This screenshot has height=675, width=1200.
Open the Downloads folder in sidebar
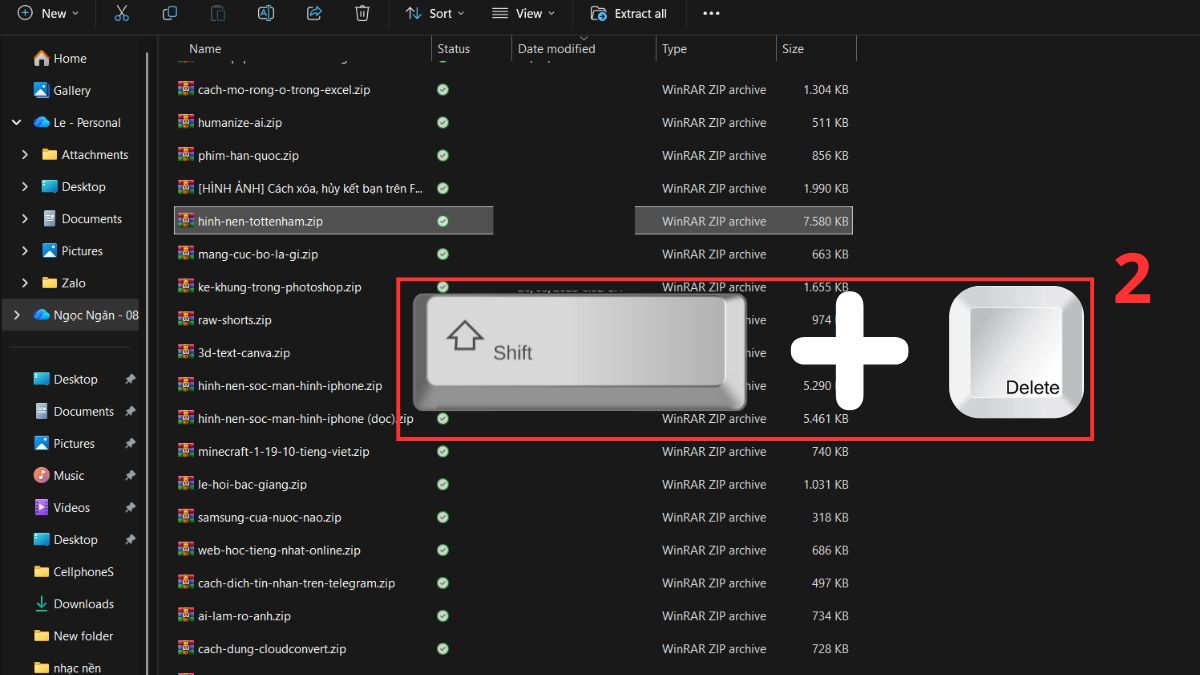click(82, 603)
